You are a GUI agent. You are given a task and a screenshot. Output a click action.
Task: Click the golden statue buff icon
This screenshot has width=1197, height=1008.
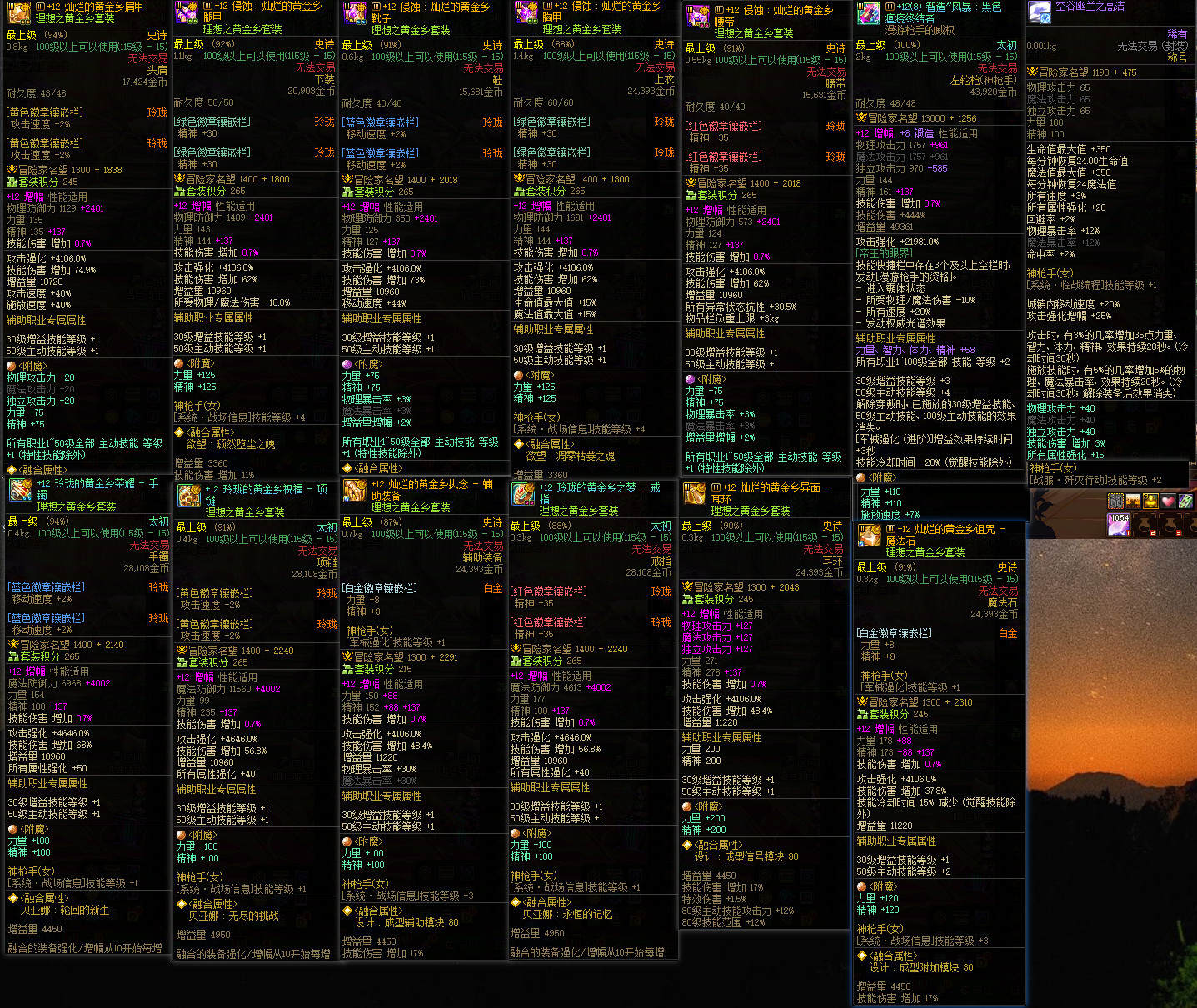coord(1150,501)
